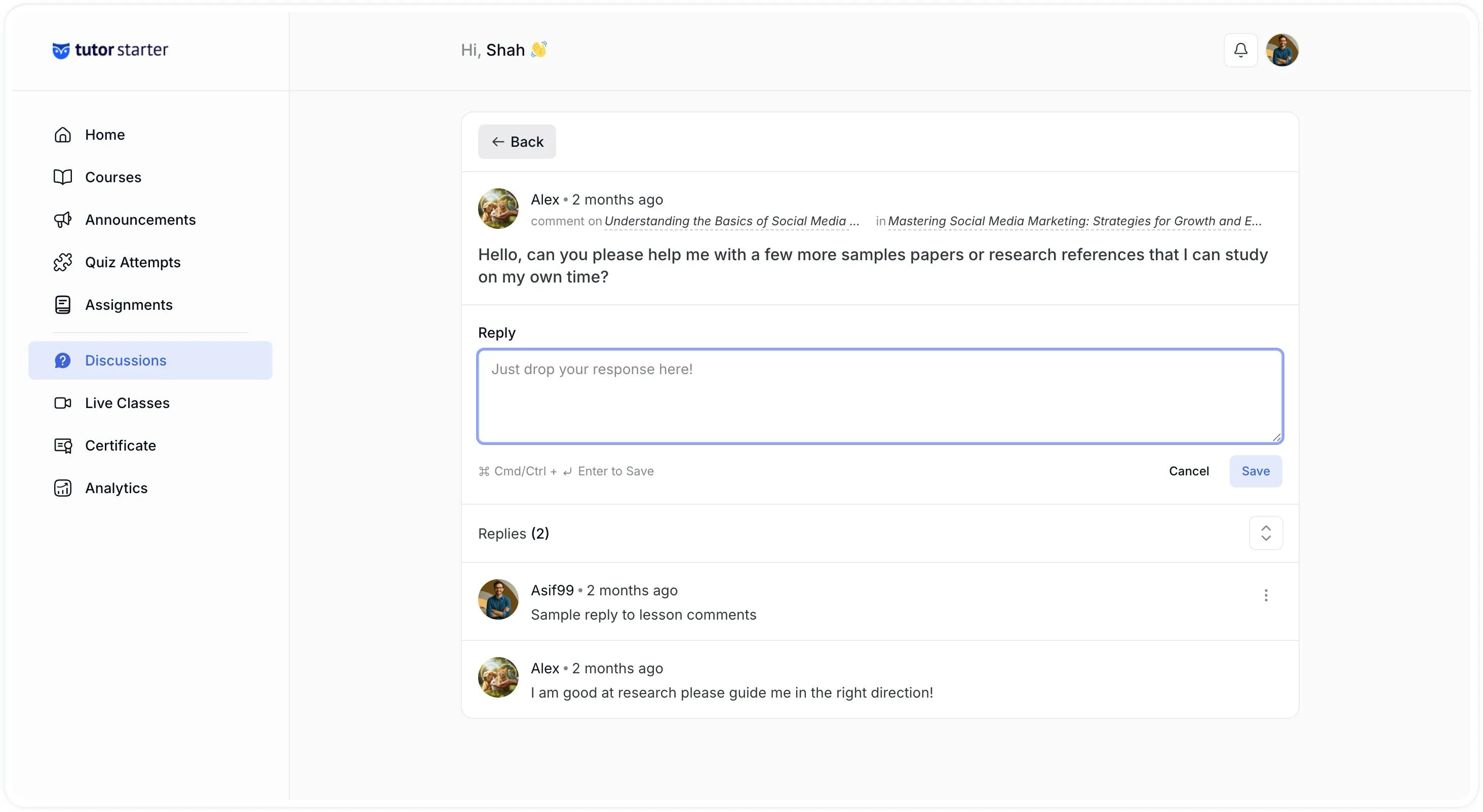The width and height of the screenshot is (1483, 812).
Task: Click the Courses book icon
Action: (63, 177)
